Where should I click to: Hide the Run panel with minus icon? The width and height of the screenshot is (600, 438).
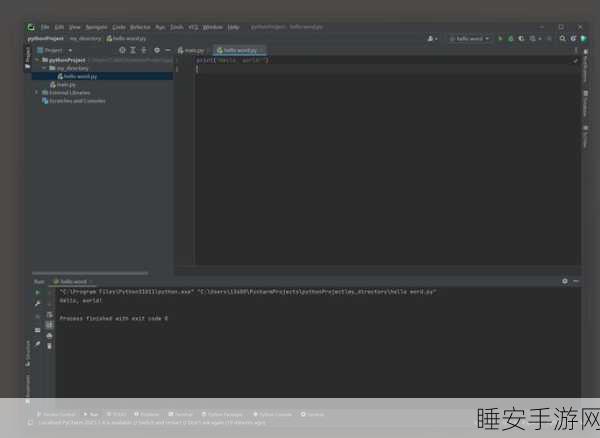pos(576,281)
